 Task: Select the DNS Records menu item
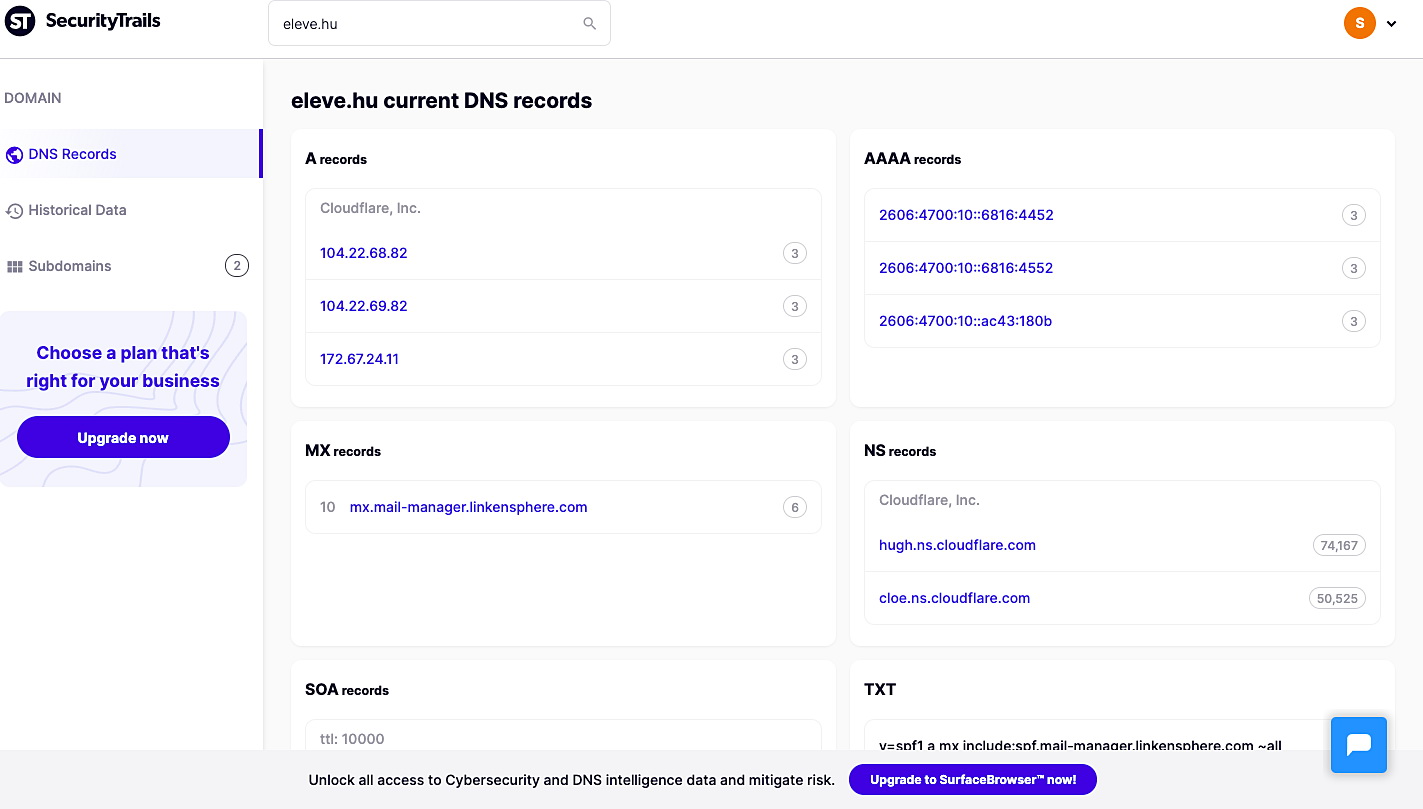(x=130, y=154)
